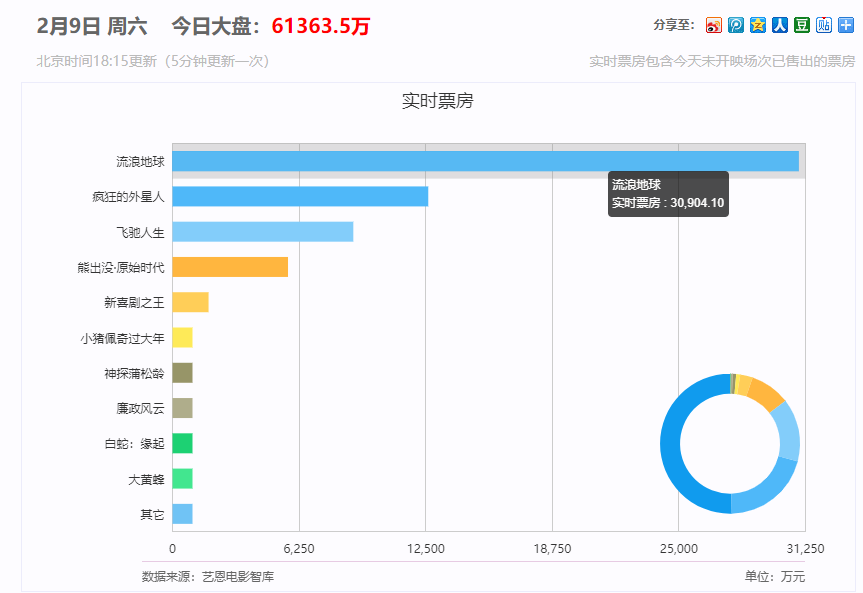The image size is (863, 593).
Task: Select the 廉政风云 axis label
Action: tap(140, 409)
